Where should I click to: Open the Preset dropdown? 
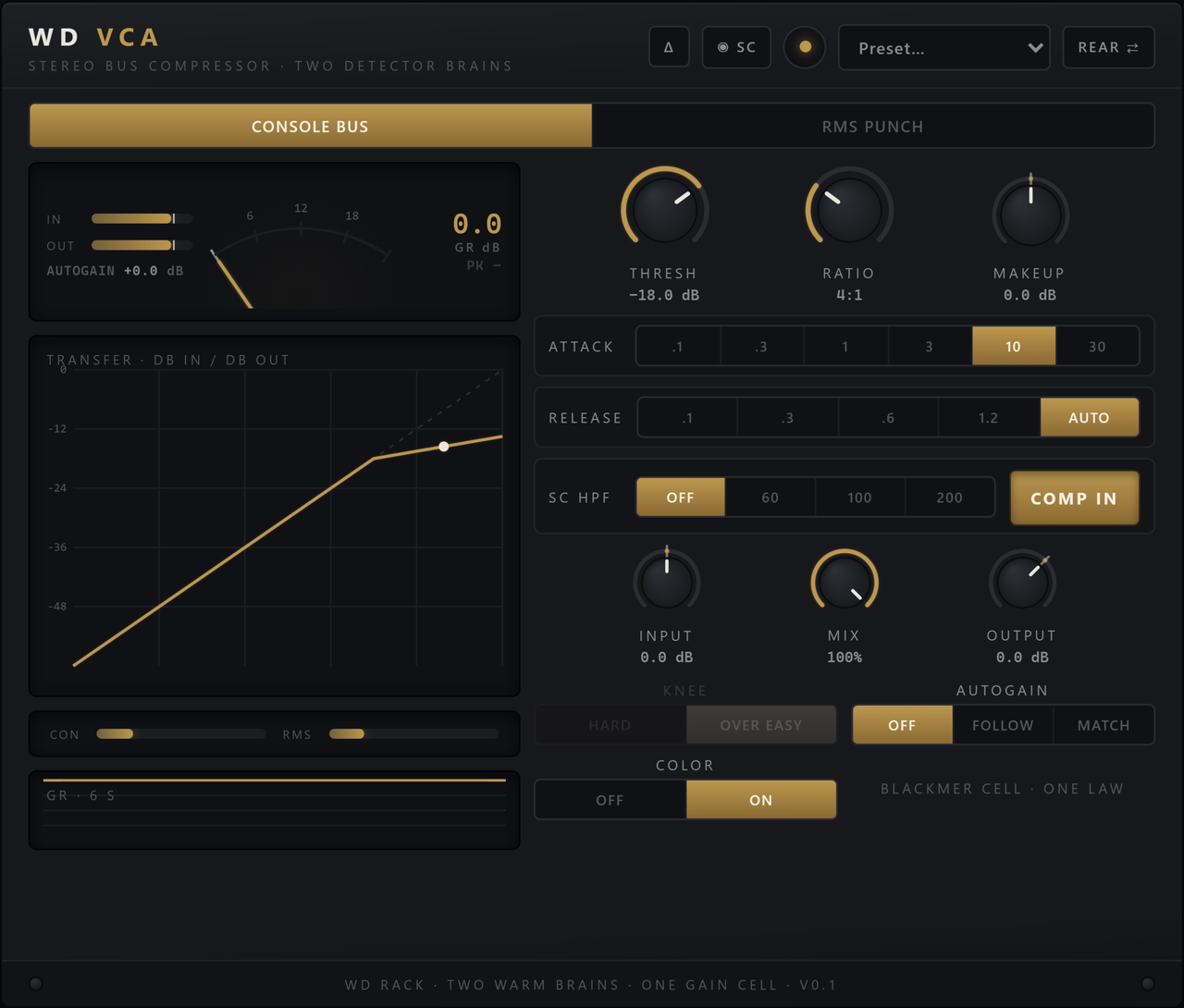pos(943,48)
